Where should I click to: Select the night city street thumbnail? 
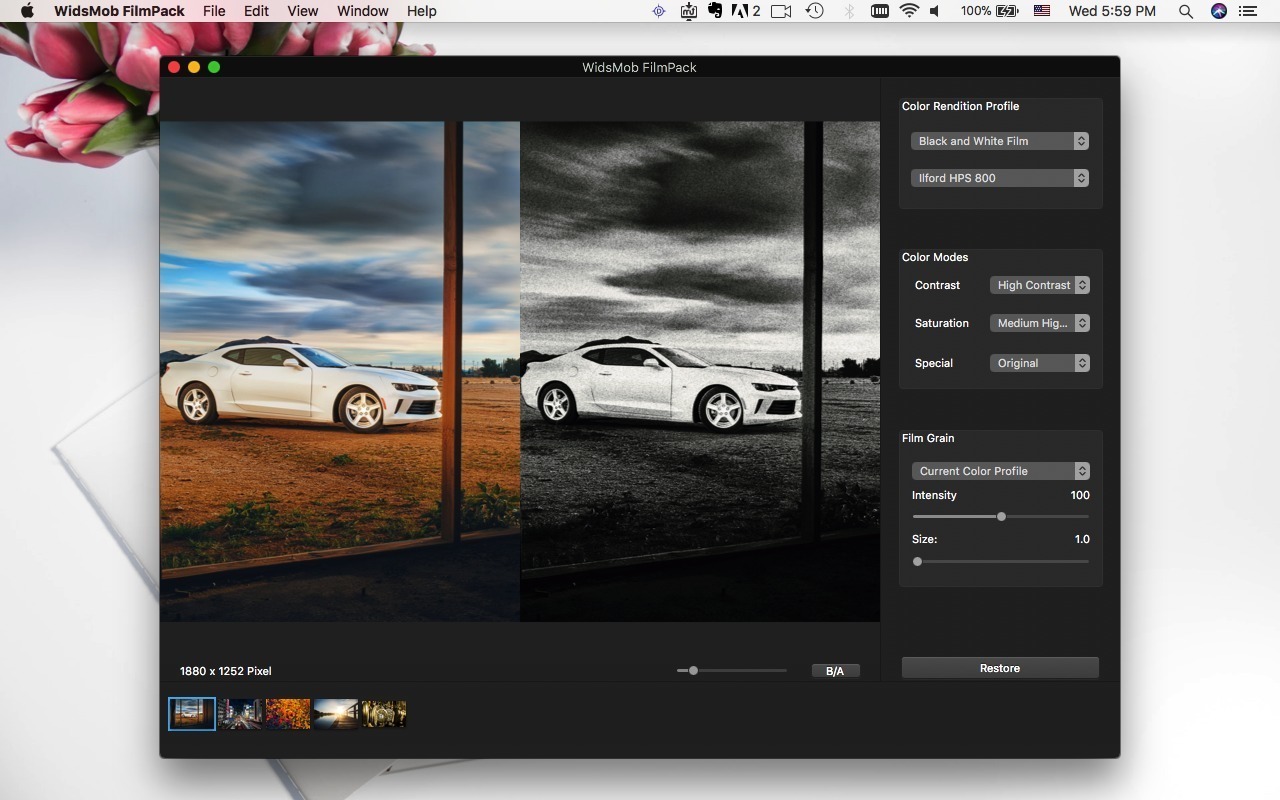click(x=239, y=713)
